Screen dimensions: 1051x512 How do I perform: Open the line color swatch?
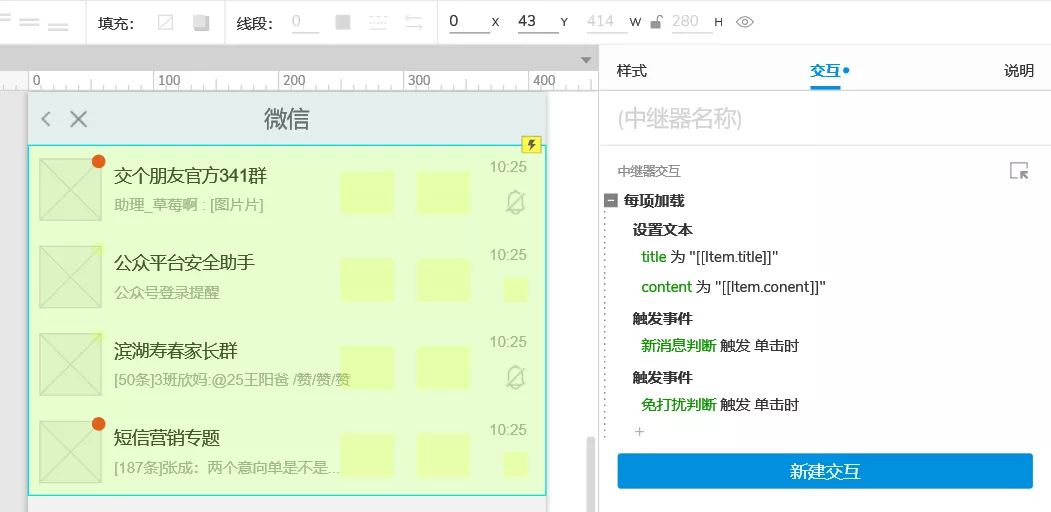[343, 23]
